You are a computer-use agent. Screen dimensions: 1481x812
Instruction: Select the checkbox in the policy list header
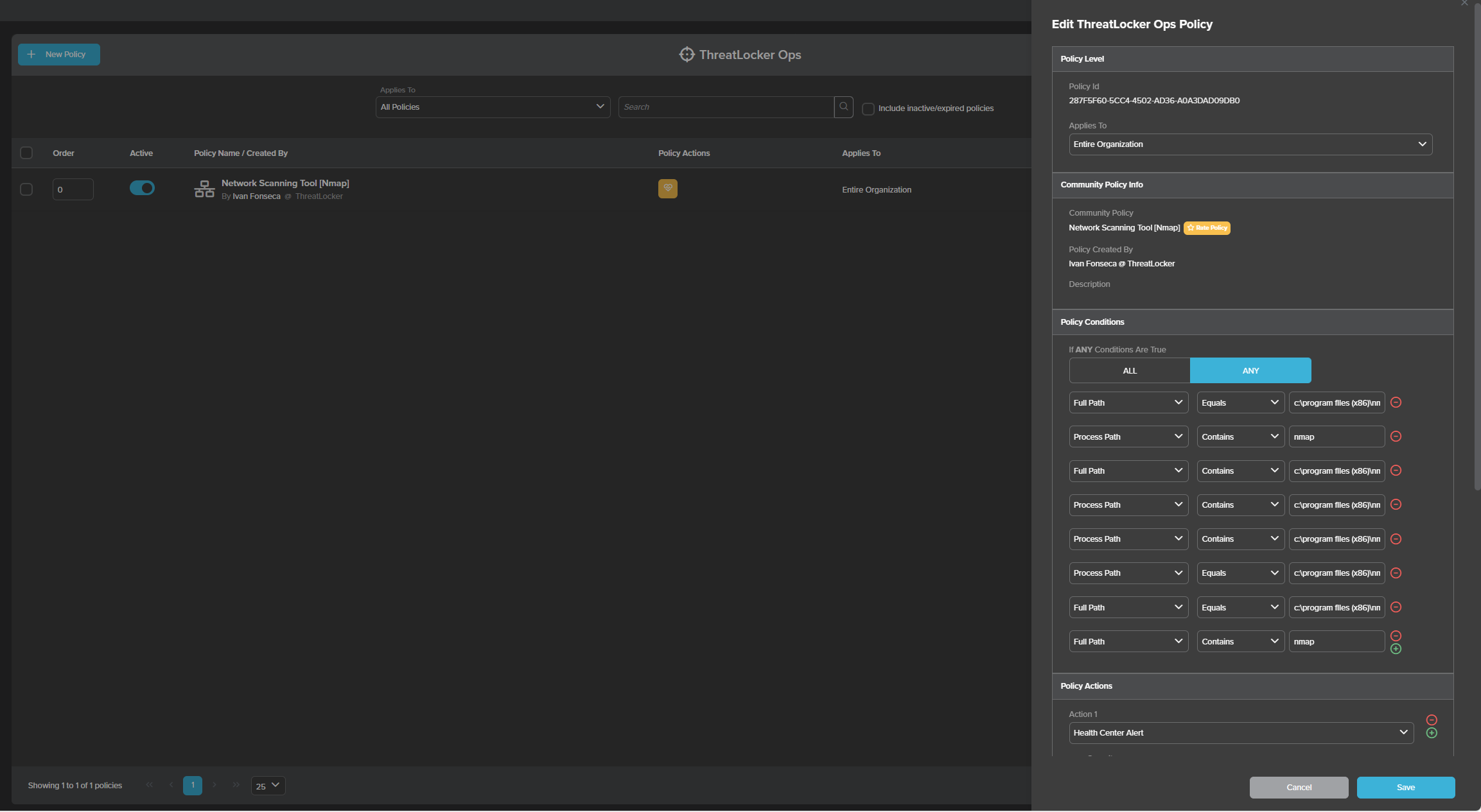26,153
